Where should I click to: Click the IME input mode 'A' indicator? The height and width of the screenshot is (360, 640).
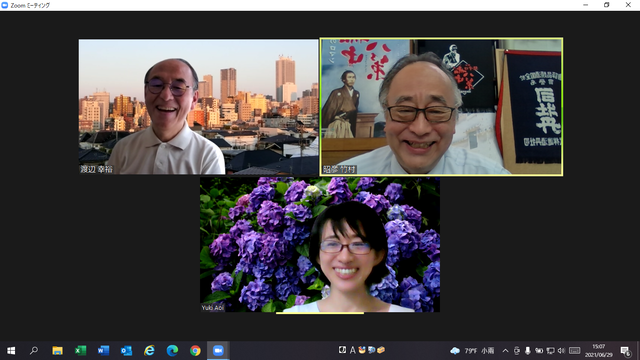click(352, 350)
